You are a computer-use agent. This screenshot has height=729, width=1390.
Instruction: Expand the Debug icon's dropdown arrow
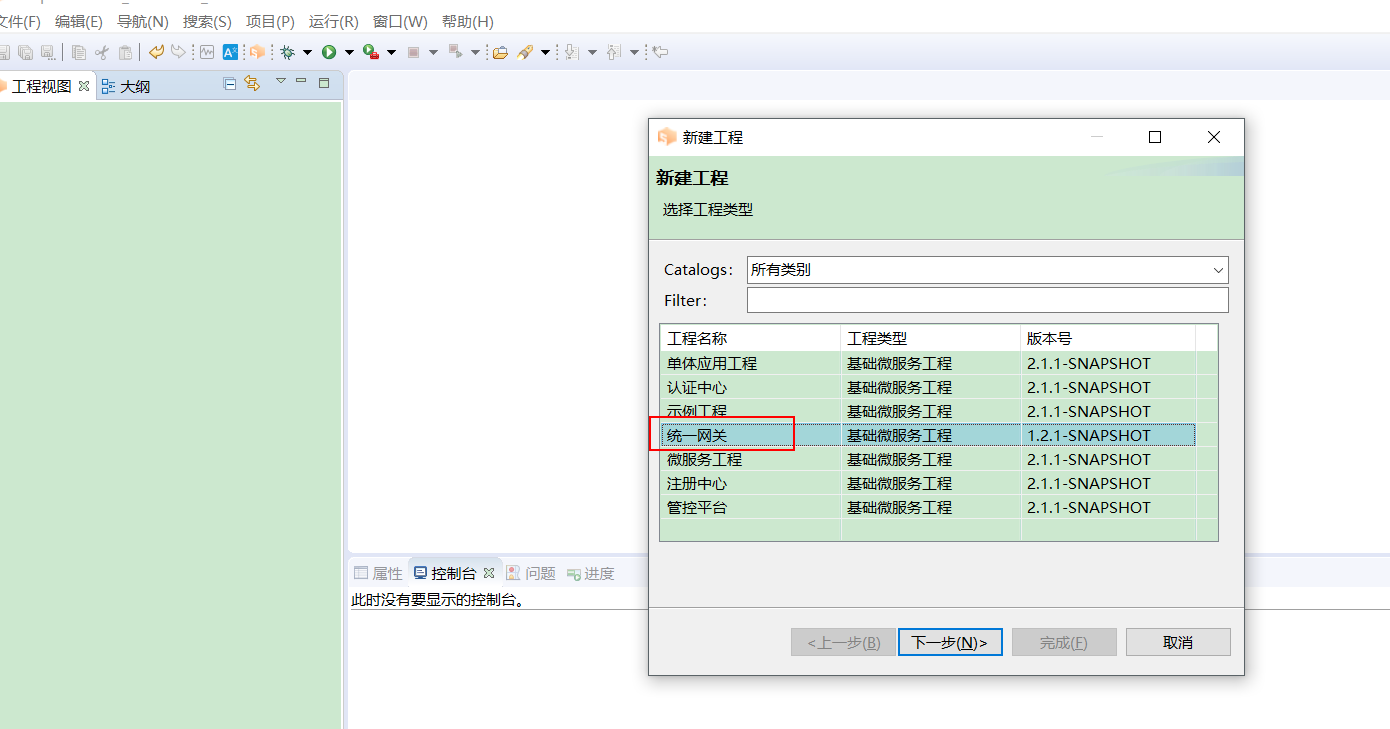[307, 52]
